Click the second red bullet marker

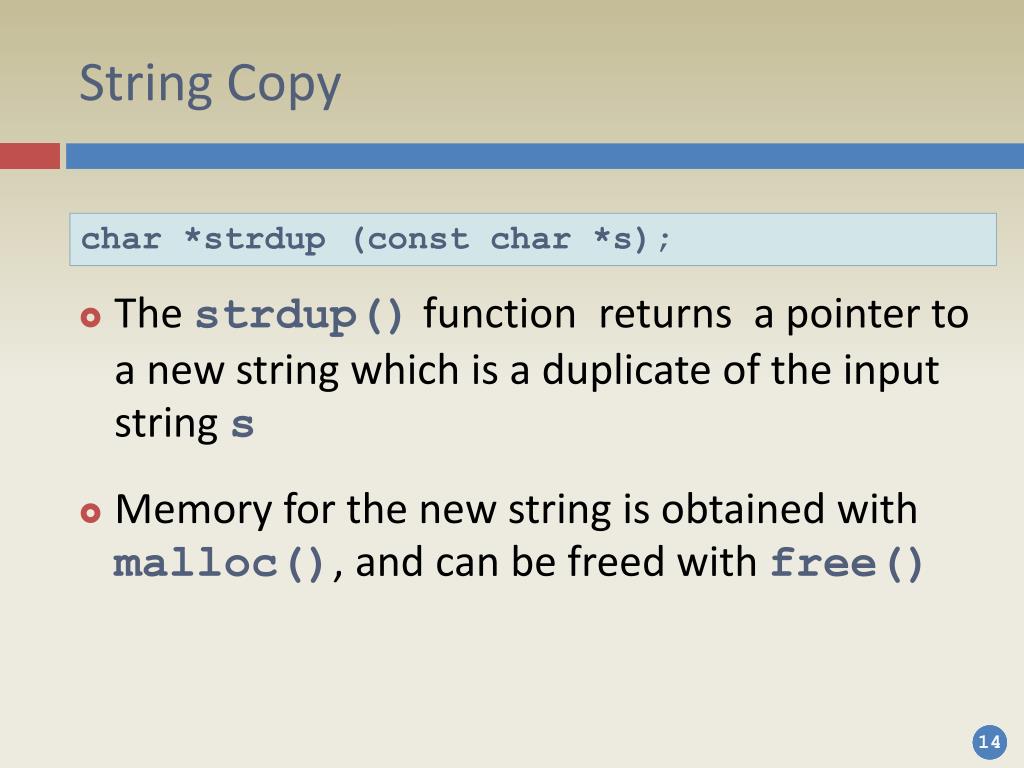click(91, 513)
